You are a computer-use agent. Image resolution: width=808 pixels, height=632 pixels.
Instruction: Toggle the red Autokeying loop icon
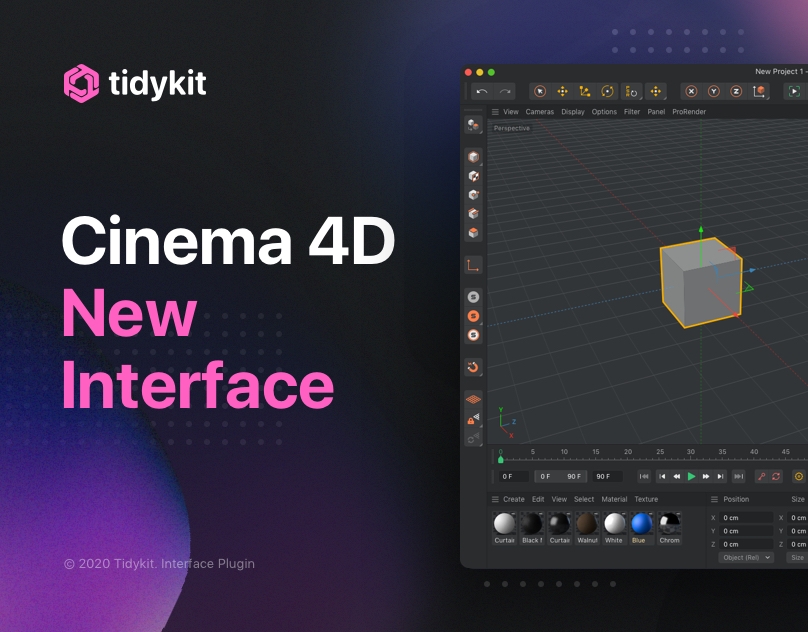tap(776, 476)
